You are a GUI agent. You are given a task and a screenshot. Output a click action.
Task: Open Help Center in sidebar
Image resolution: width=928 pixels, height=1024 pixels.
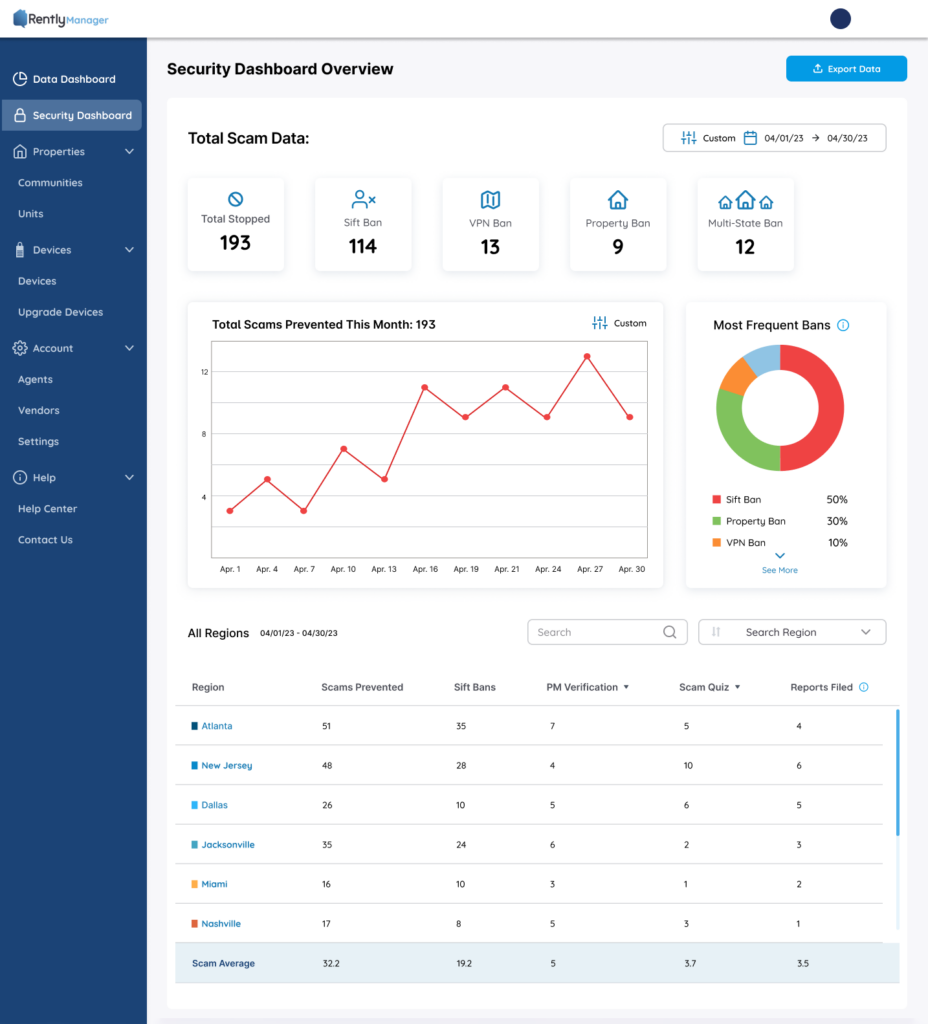coord(48,509)
